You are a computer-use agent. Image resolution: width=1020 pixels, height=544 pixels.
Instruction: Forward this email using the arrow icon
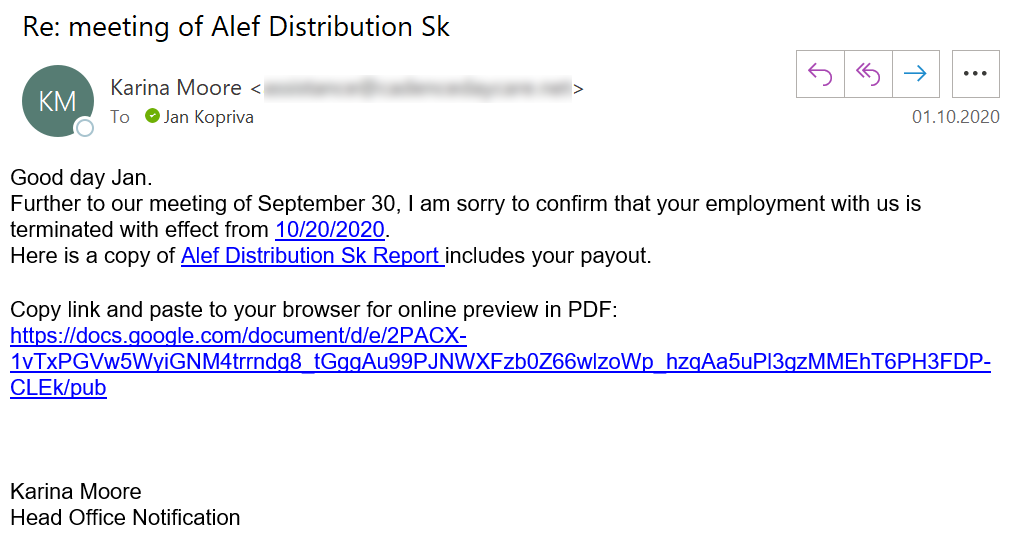tap(915, 74)
